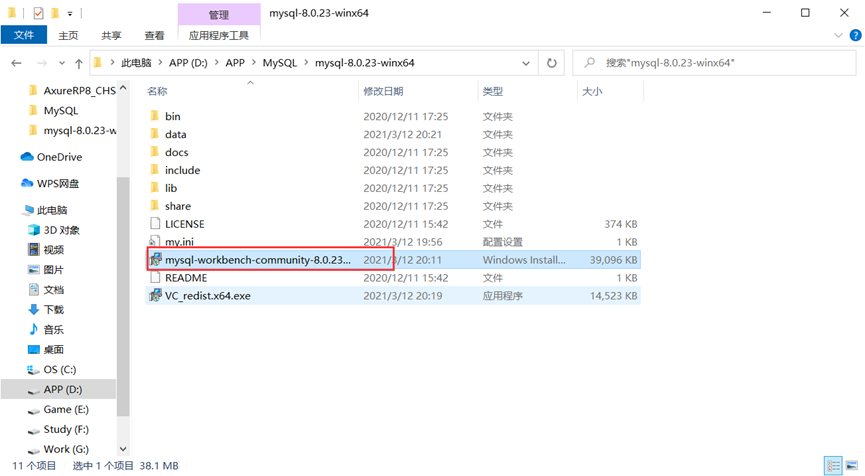865x476 pixels.
Task: Click navigation pane vertical scrollbar thumb
Action: (123, 297)
